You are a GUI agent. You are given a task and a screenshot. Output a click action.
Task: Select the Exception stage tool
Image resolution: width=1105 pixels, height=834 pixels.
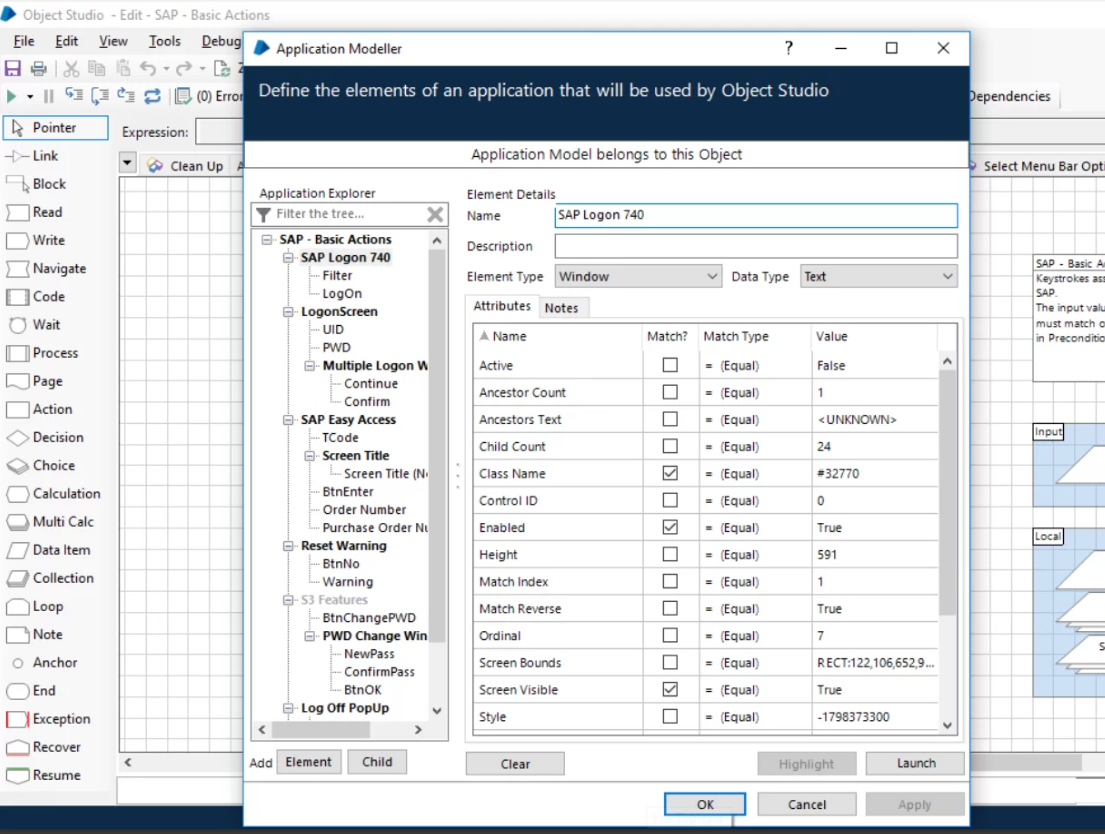49,719
